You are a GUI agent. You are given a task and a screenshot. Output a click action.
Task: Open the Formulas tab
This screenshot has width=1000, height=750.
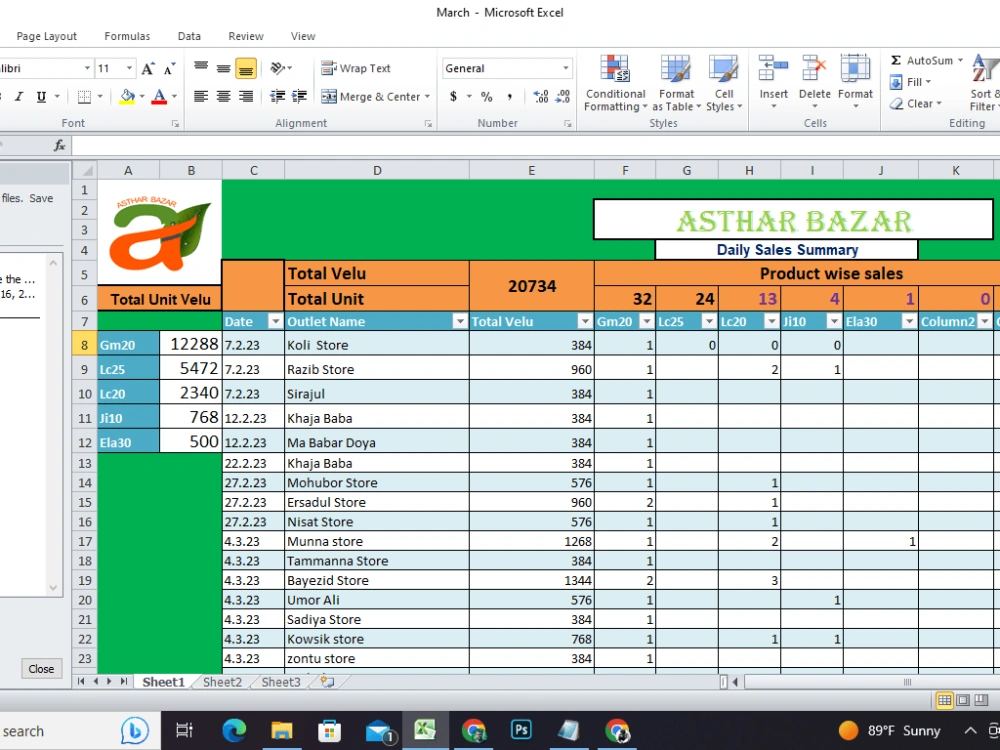tap(127, 36)
